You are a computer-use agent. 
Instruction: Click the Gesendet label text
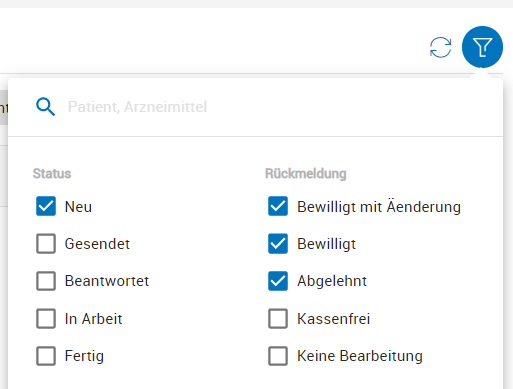97,244
